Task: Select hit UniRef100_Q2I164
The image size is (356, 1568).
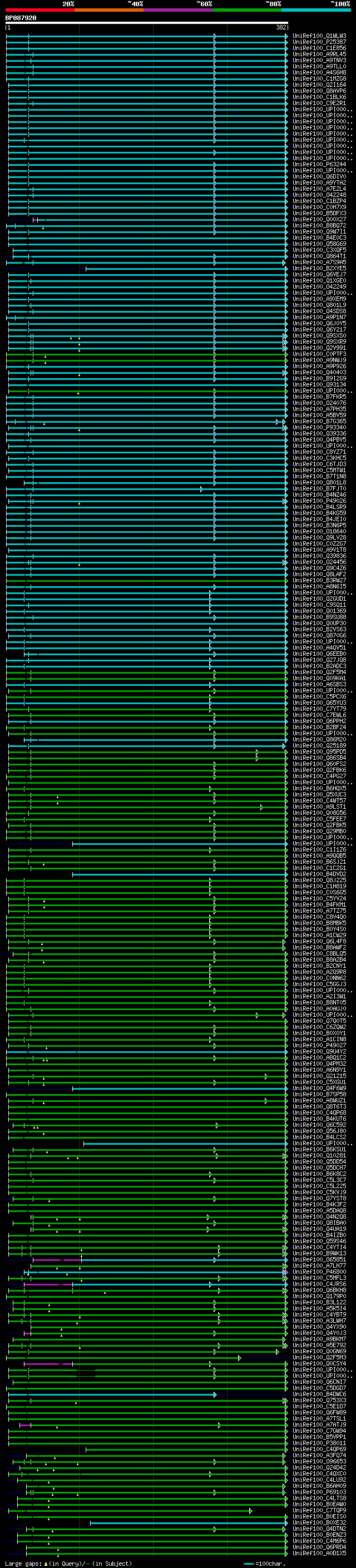Action: click(319, 85)
